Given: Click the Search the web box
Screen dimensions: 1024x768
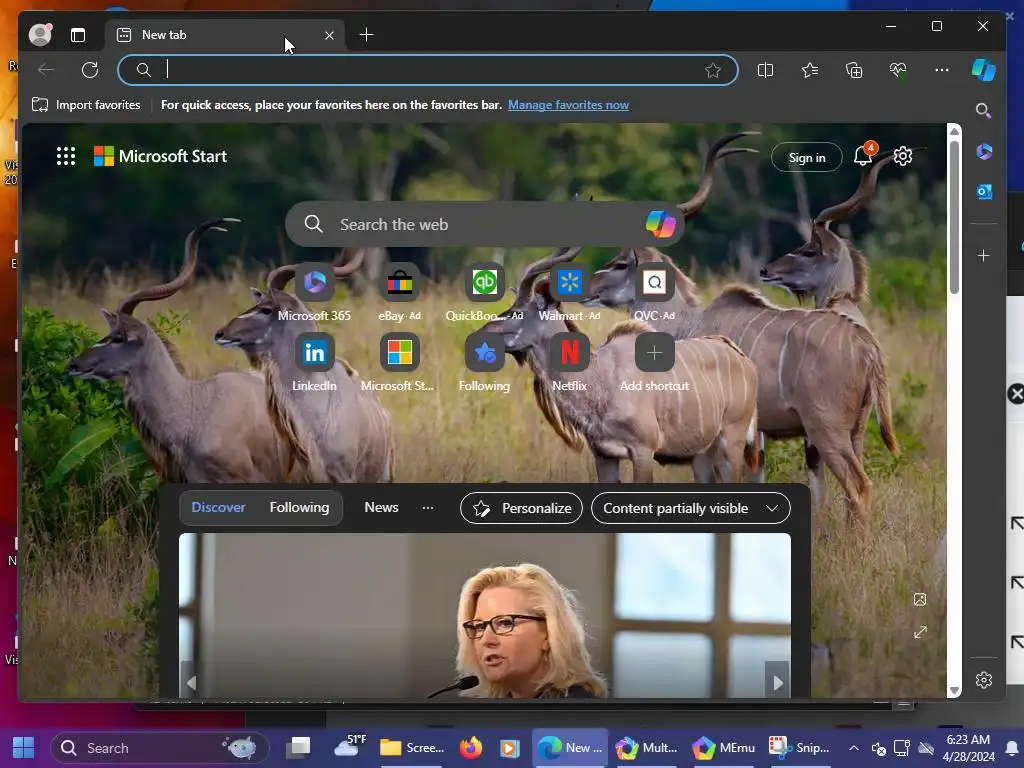Looking at the screenshot, I should (485, 224).
